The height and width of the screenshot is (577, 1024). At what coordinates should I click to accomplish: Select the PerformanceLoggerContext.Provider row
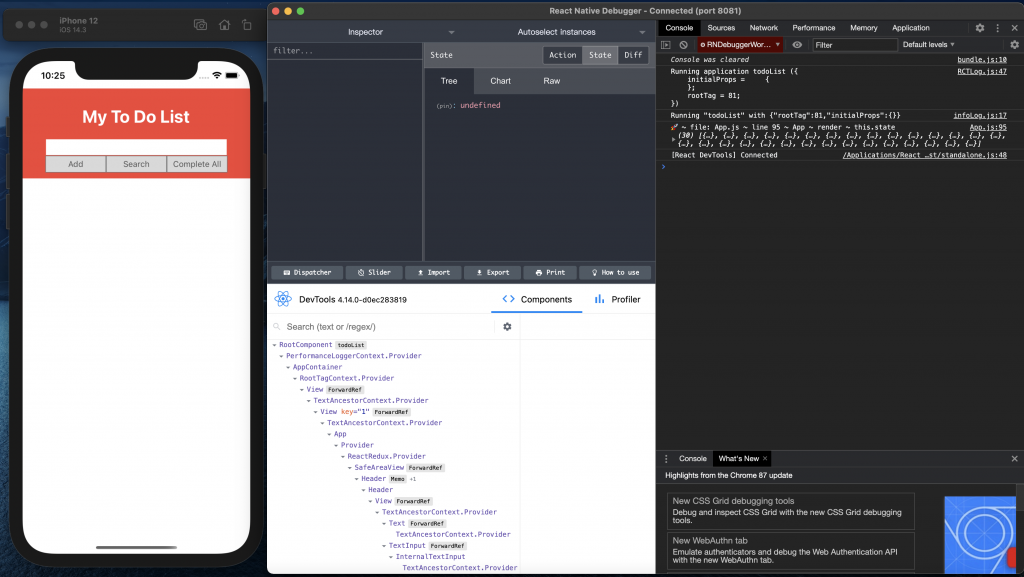pos(393,356)
